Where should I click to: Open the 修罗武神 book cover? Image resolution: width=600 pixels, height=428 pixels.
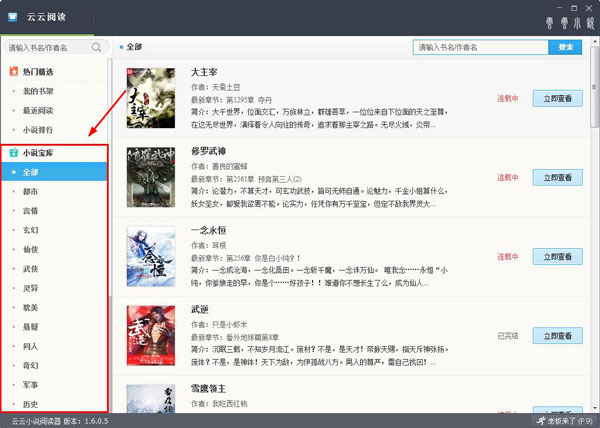(151, 177)
